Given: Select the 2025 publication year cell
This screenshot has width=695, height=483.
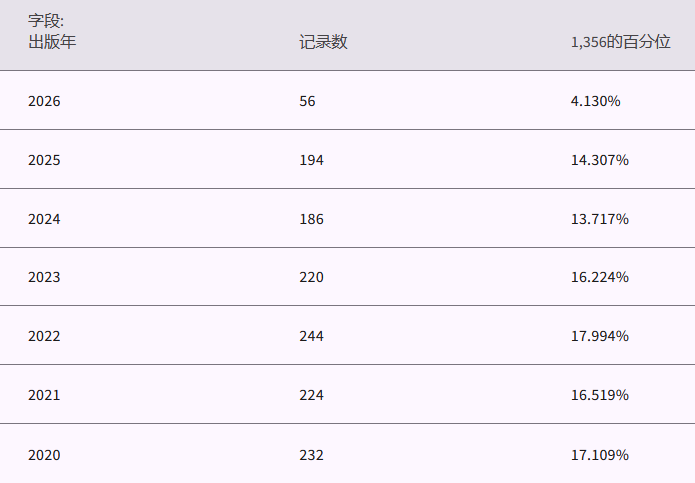Looking at the screenshot, I should click(x=44, y=160).
